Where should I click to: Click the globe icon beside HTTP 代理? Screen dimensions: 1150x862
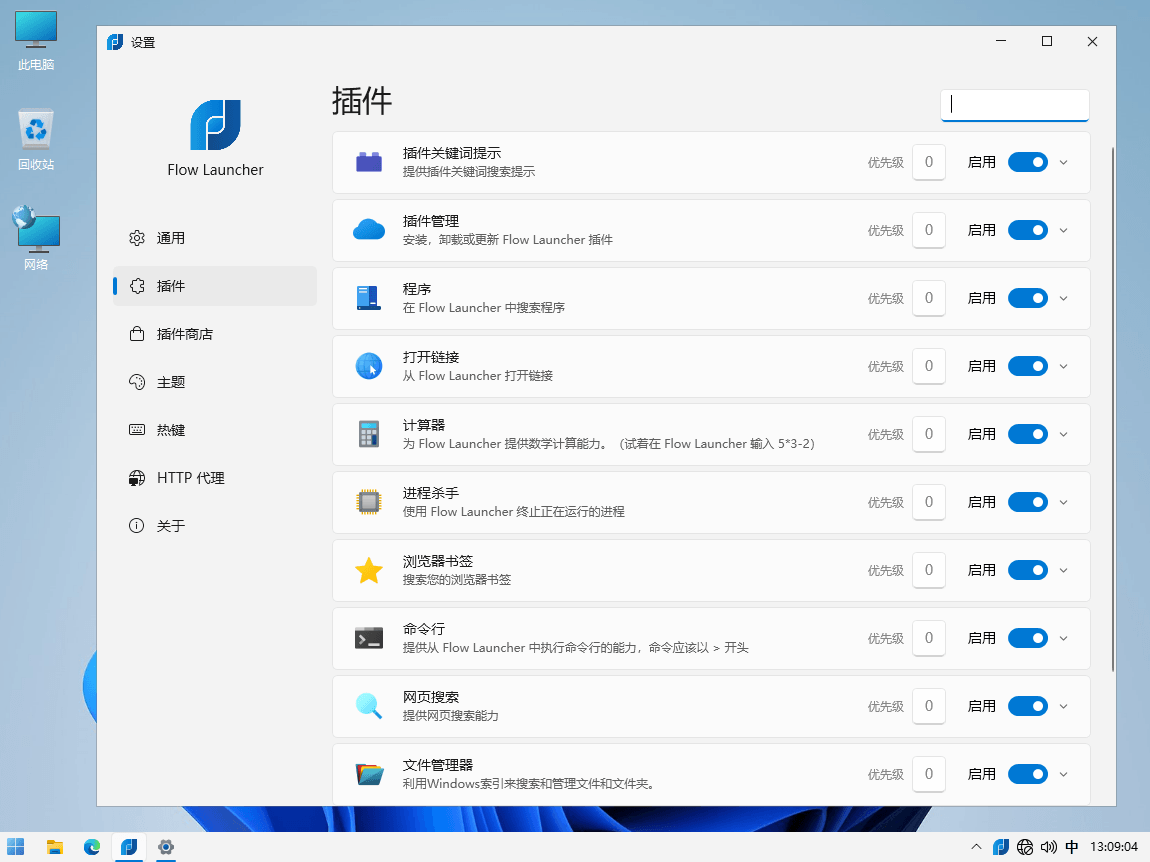(x=137, y=478)
